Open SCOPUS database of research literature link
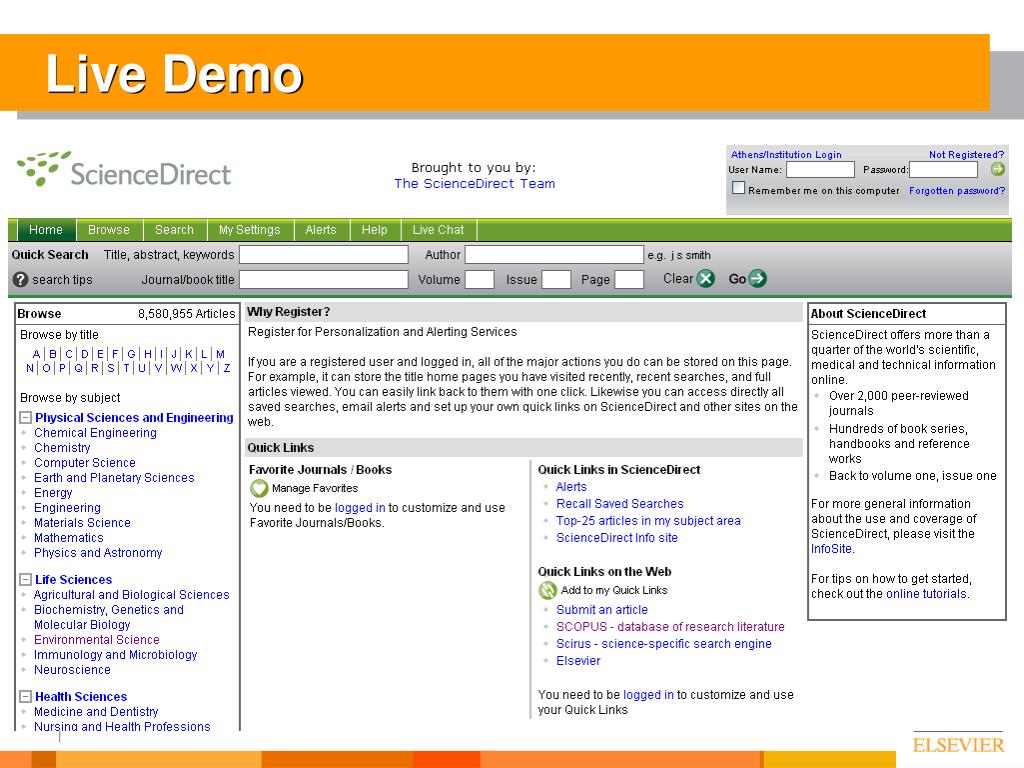The width and height of the screenshot is (1024, 768). tap(671, 627)
